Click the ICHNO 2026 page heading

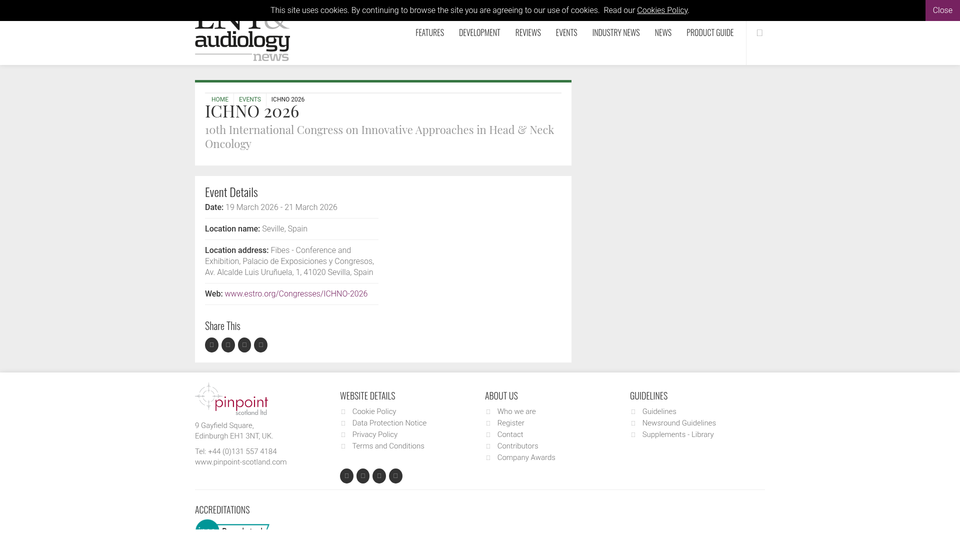[252, 111]
